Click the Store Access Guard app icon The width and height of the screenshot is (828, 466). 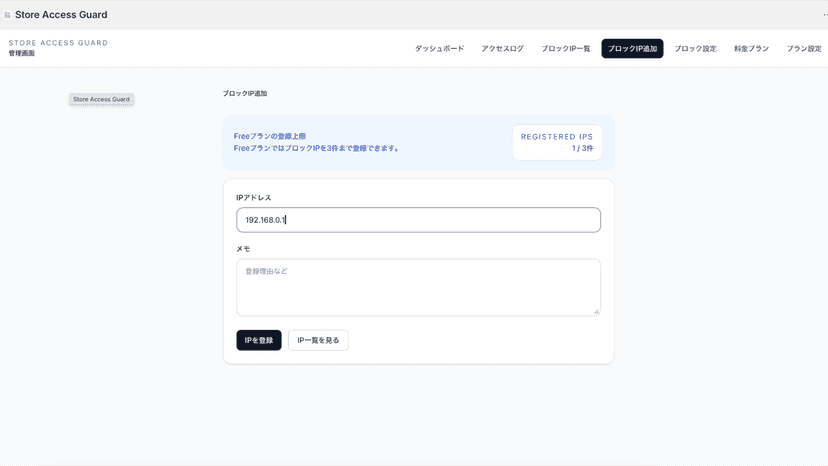(x=7, y=15)
